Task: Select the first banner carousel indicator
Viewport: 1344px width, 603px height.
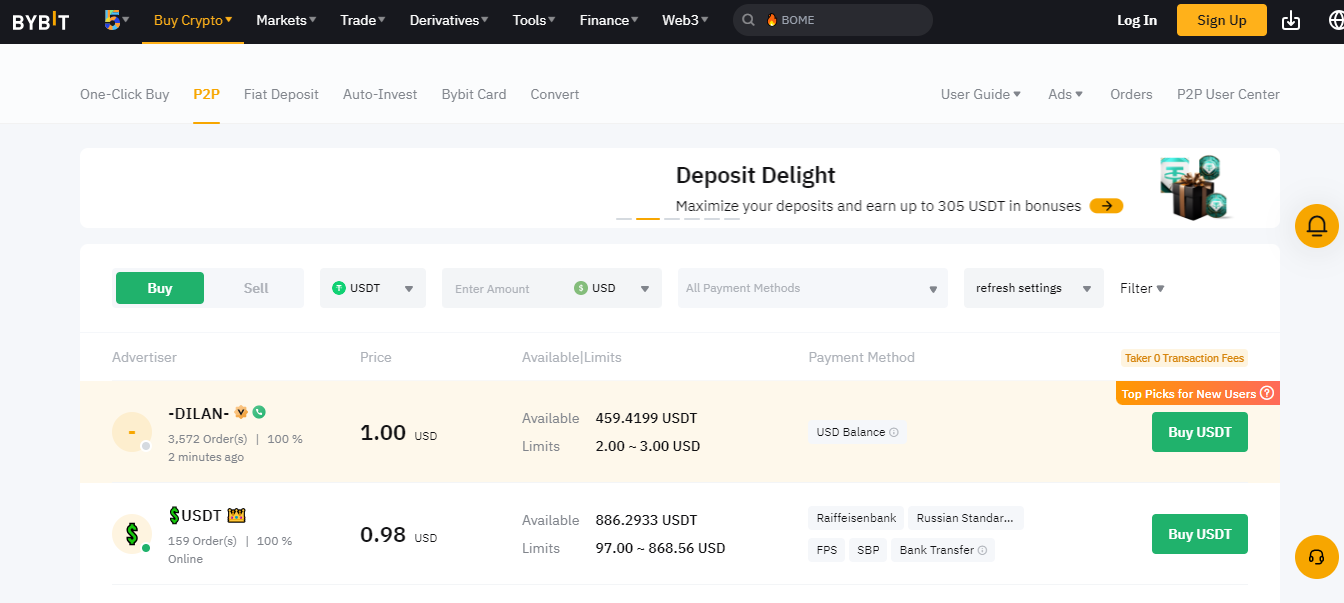Action: point(624,218)
